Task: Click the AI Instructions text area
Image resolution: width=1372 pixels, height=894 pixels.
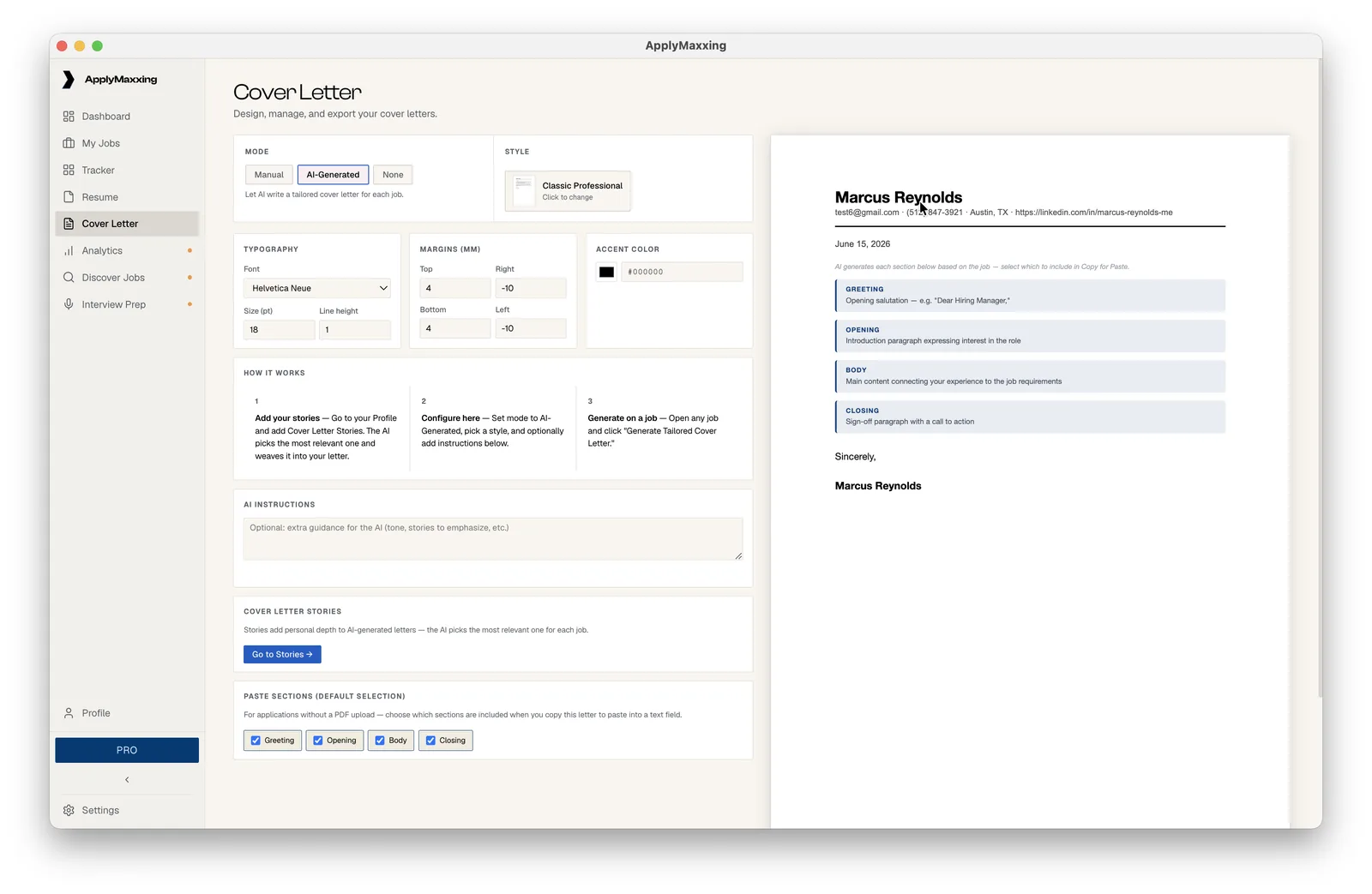Action: tap(493, 539)
